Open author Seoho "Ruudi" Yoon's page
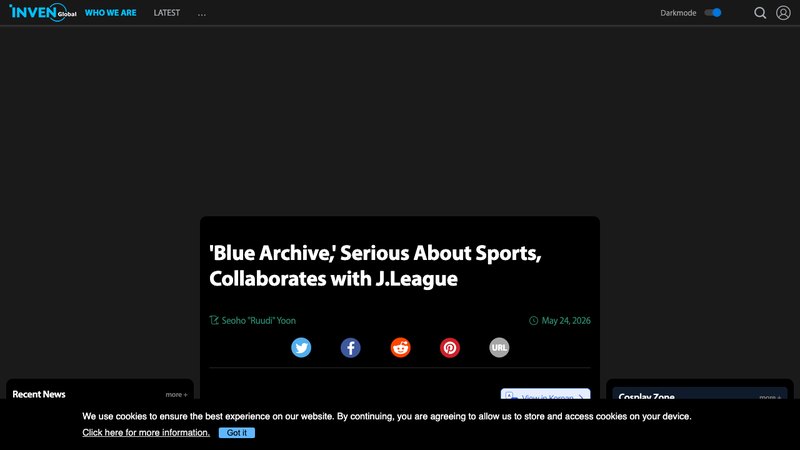 click(259, 320)
